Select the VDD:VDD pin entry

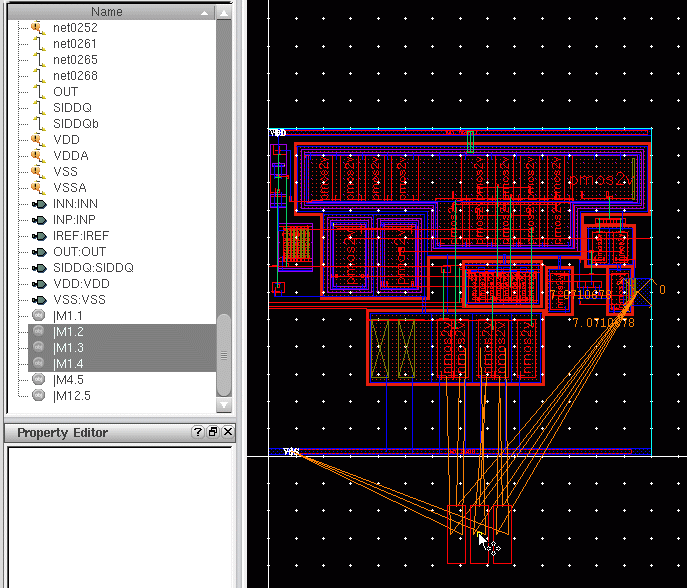click(79, 284)
